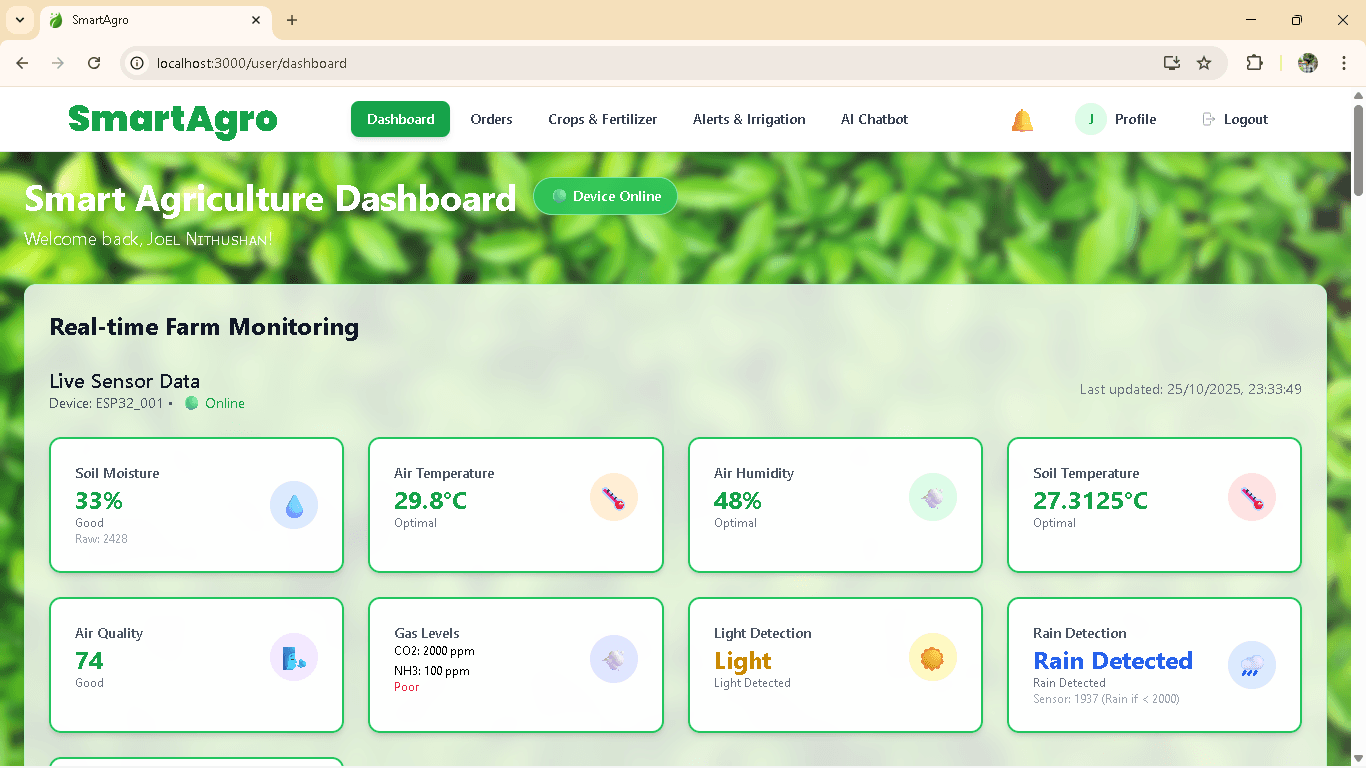Open the notification bell
1366x768 pixels.
point(1021,119)
